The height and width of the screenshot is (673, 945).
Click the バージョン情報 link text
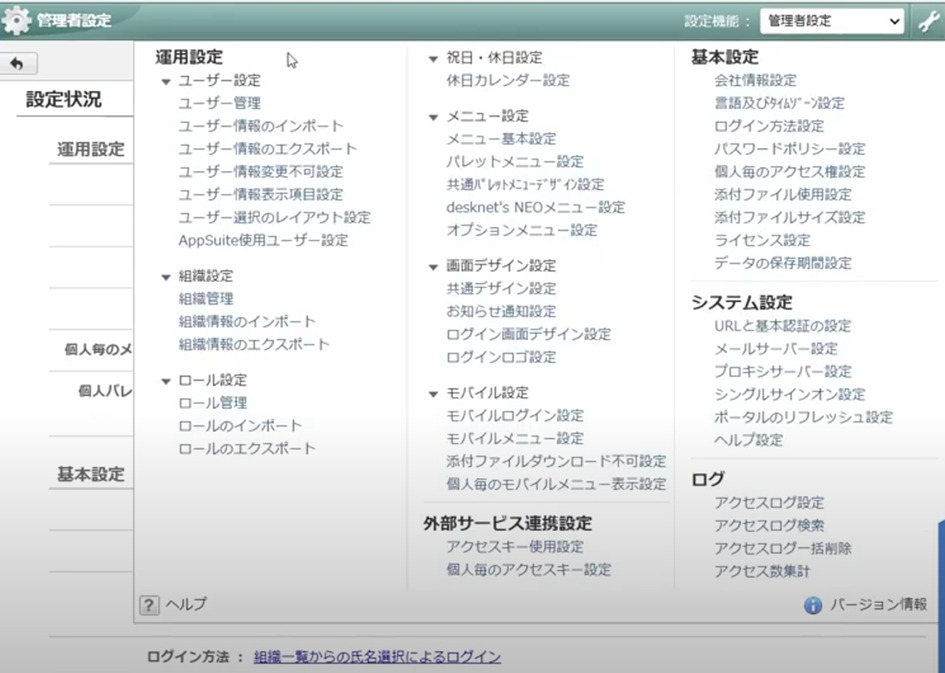pos(878,605)
